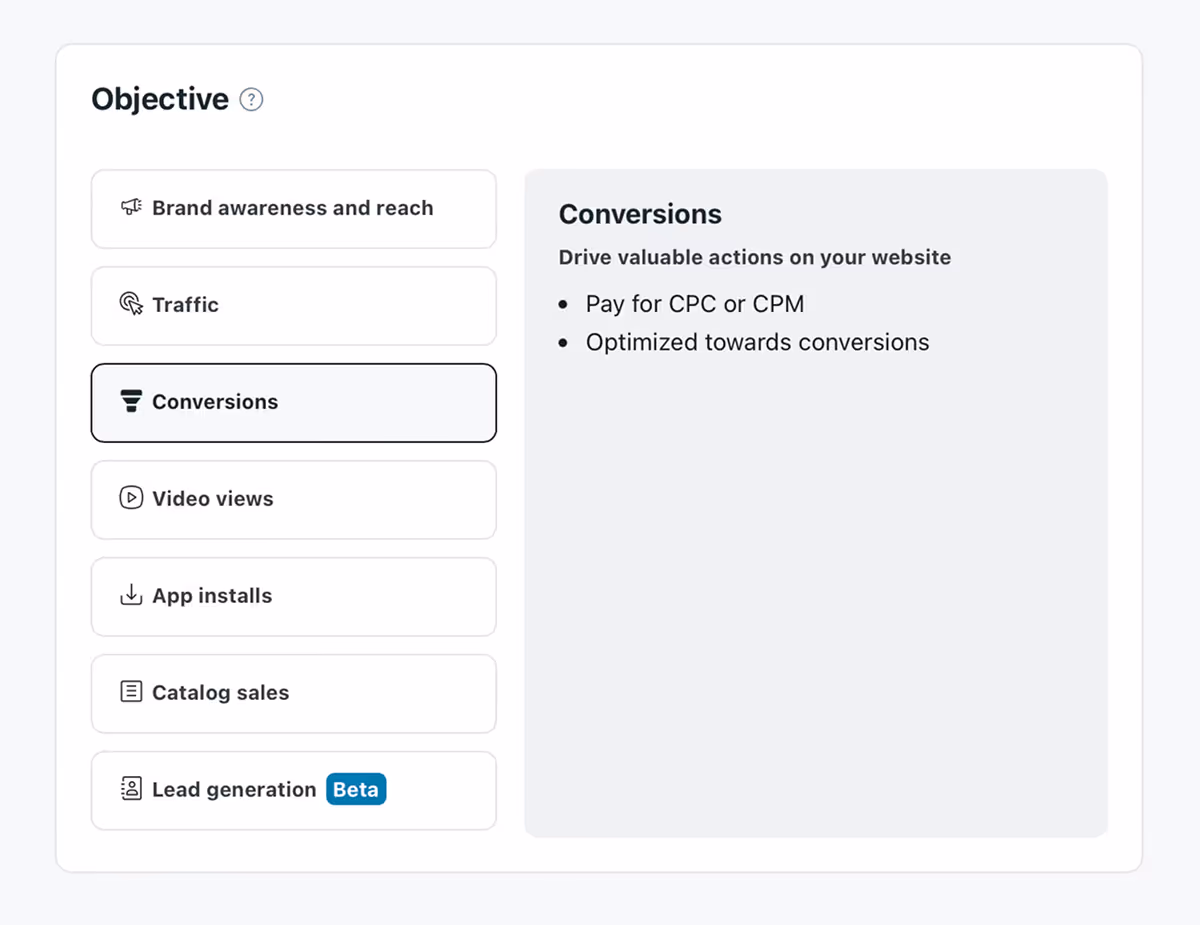Click the contact card icon for Lead generation
Image resolution: width=1200 pixels, height=925 pixels.
pos(131,788)
